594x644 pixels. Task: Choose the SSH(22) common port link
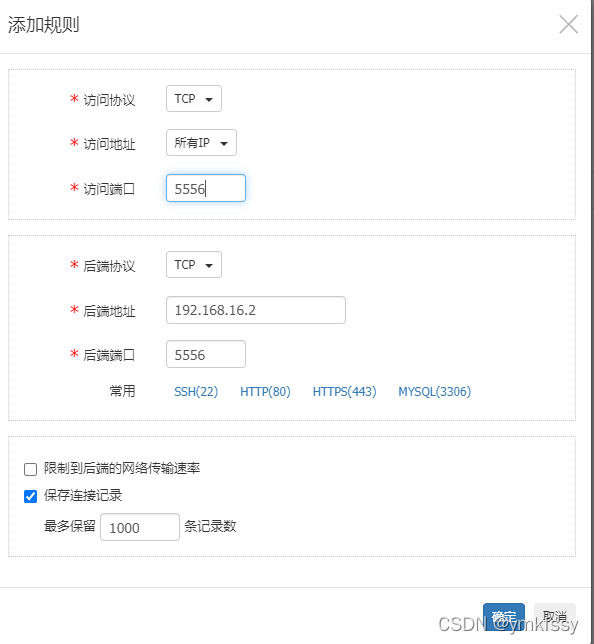pyautogui.click(x=196, y=391)
